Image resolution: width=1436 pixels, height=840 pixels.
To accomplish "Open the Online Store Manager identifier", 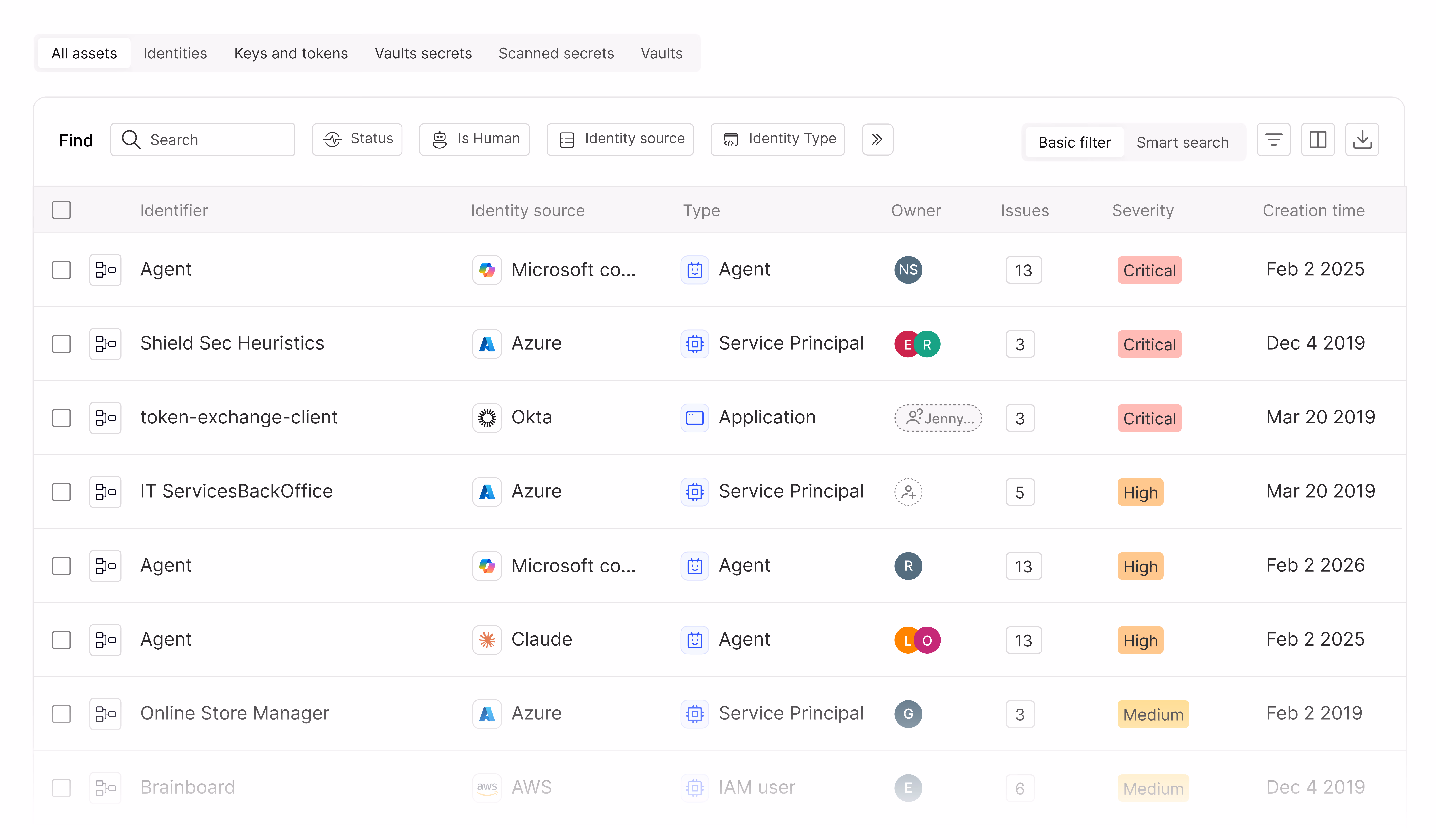I will point(235,714).
